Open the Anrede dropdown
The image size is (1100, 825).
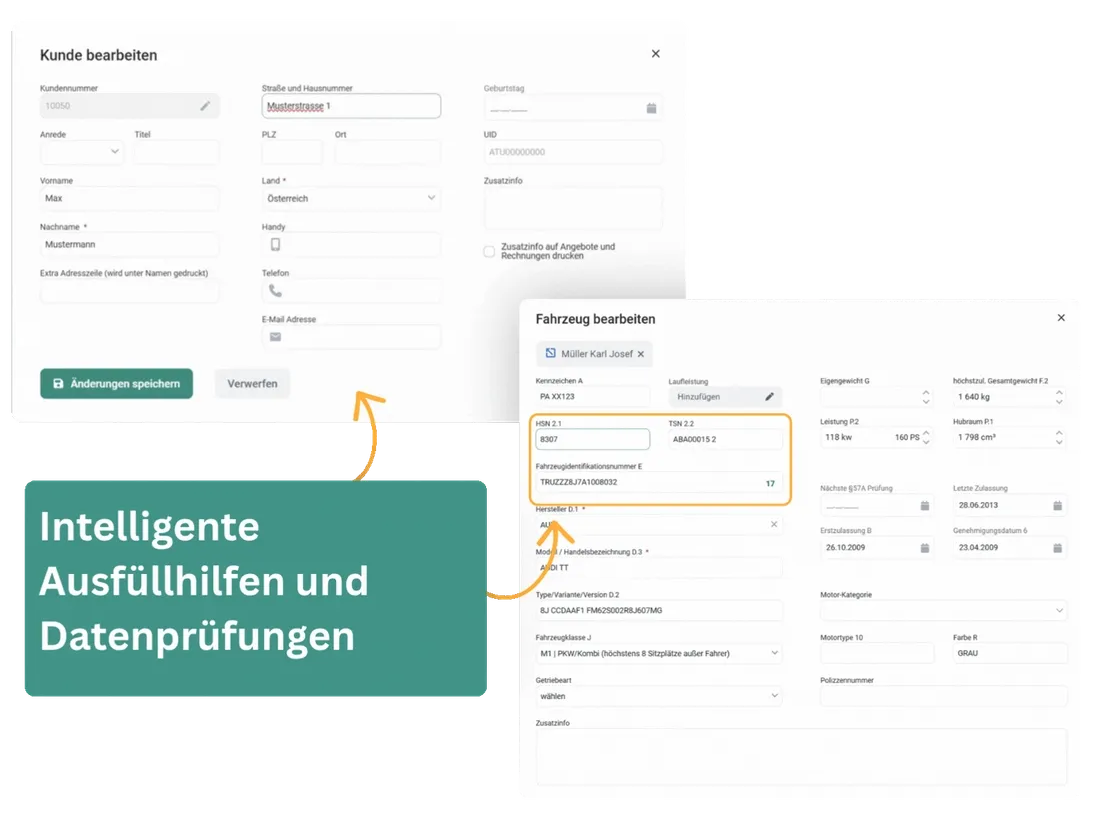coord(81,152)
